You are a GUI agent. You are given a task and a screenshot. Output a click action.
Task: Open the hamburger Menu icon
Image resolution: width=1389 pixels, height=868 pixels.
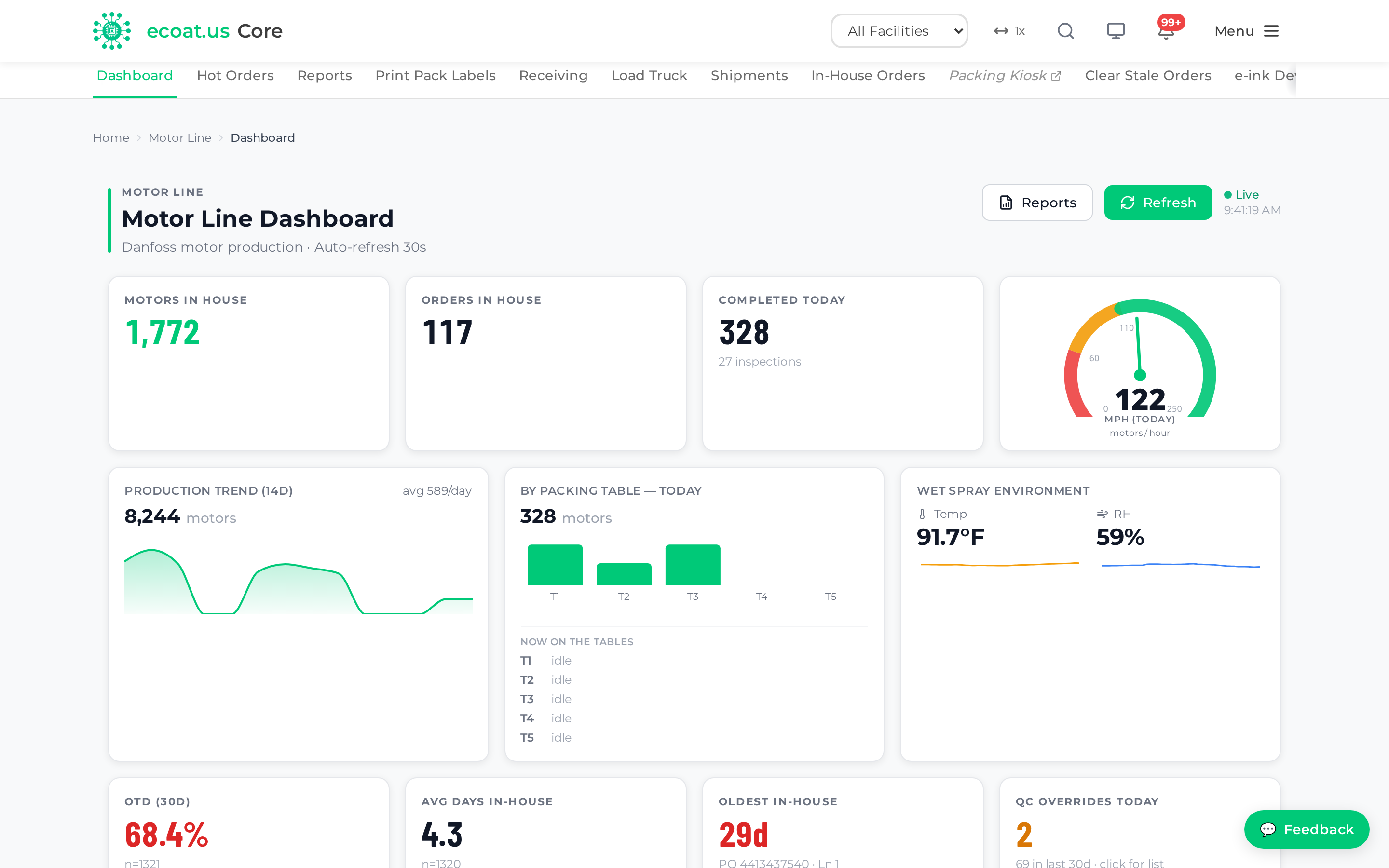point(1271,31)
